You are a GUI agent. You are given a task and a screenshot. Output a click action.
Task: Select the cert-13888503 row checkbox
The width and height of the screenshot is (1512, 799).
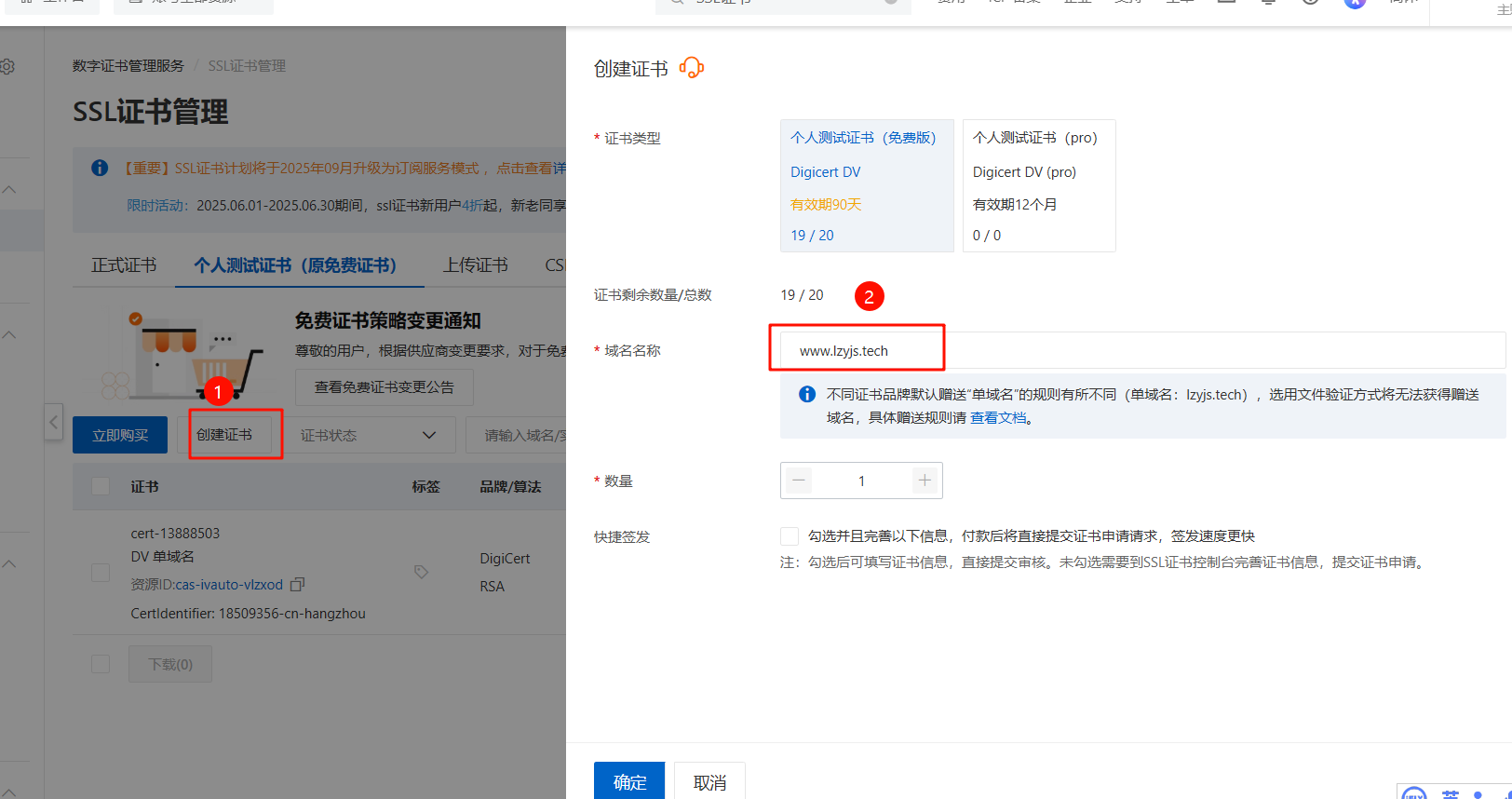point(101,573)
